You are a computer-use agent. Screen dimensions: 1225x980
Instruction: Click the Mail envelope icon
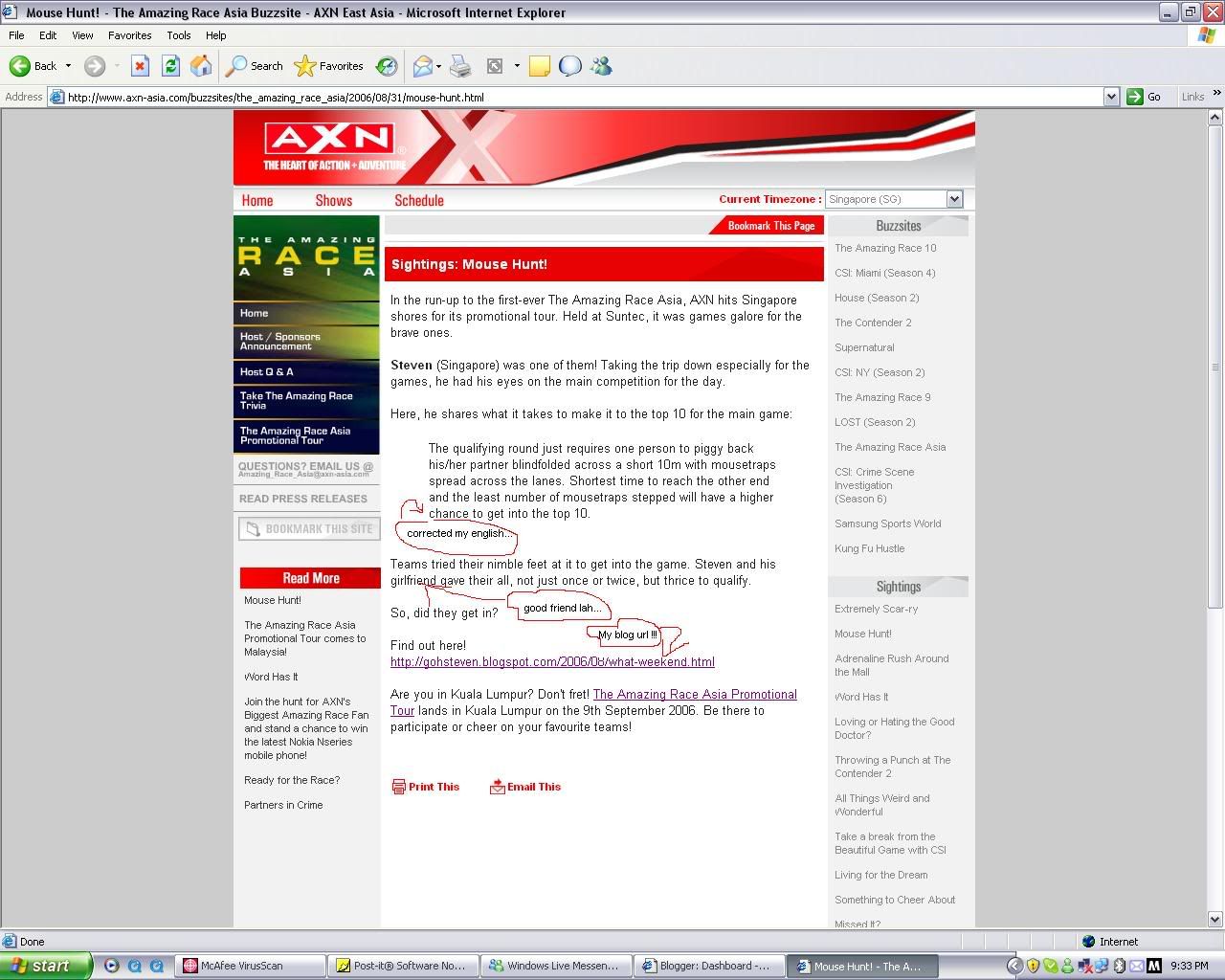pyautogui.click(x=421, y=66)
